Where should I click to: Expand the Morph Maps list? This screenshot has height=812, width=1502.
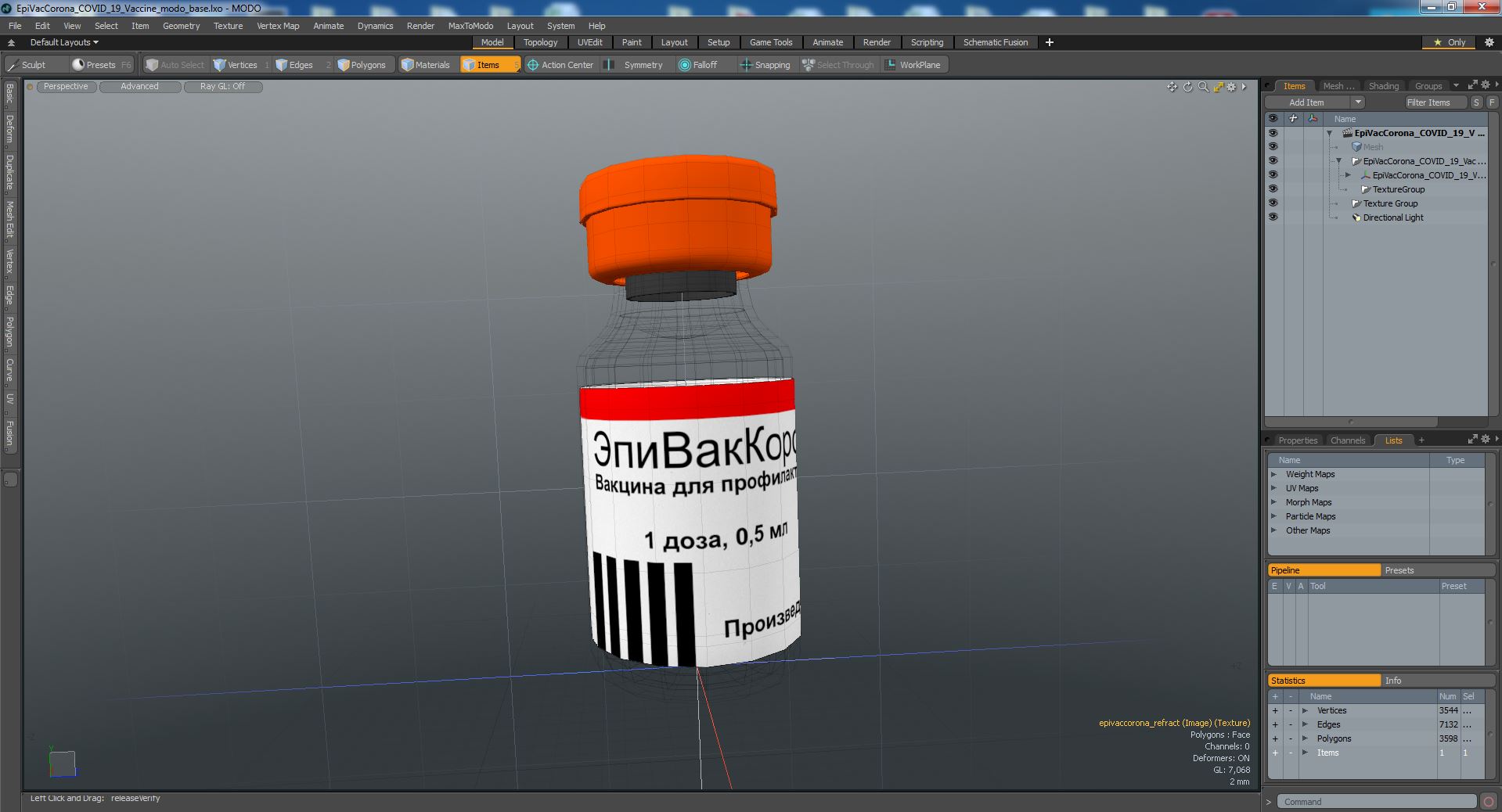pyautogui.click(x=1273, y=503)
